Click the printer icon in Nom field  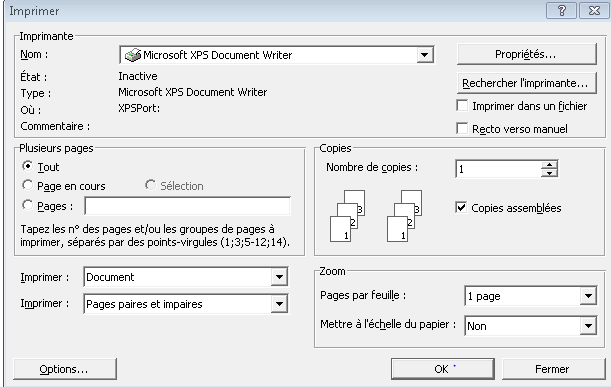coord(132,55)
